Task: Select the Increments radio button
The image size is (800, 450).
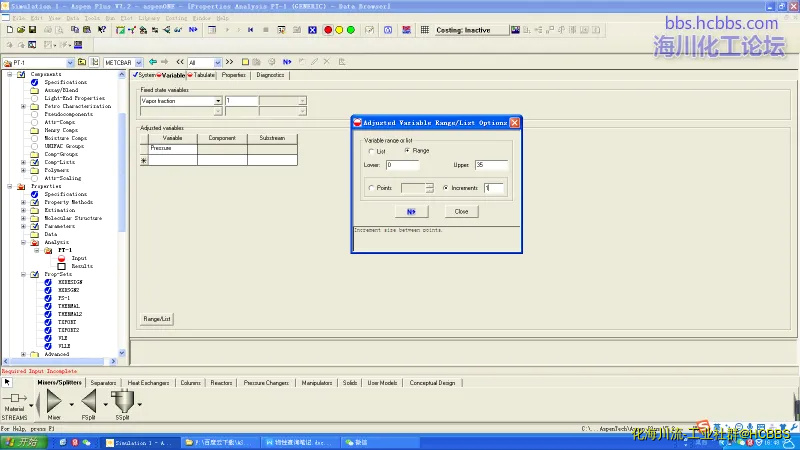Action: 446,188
